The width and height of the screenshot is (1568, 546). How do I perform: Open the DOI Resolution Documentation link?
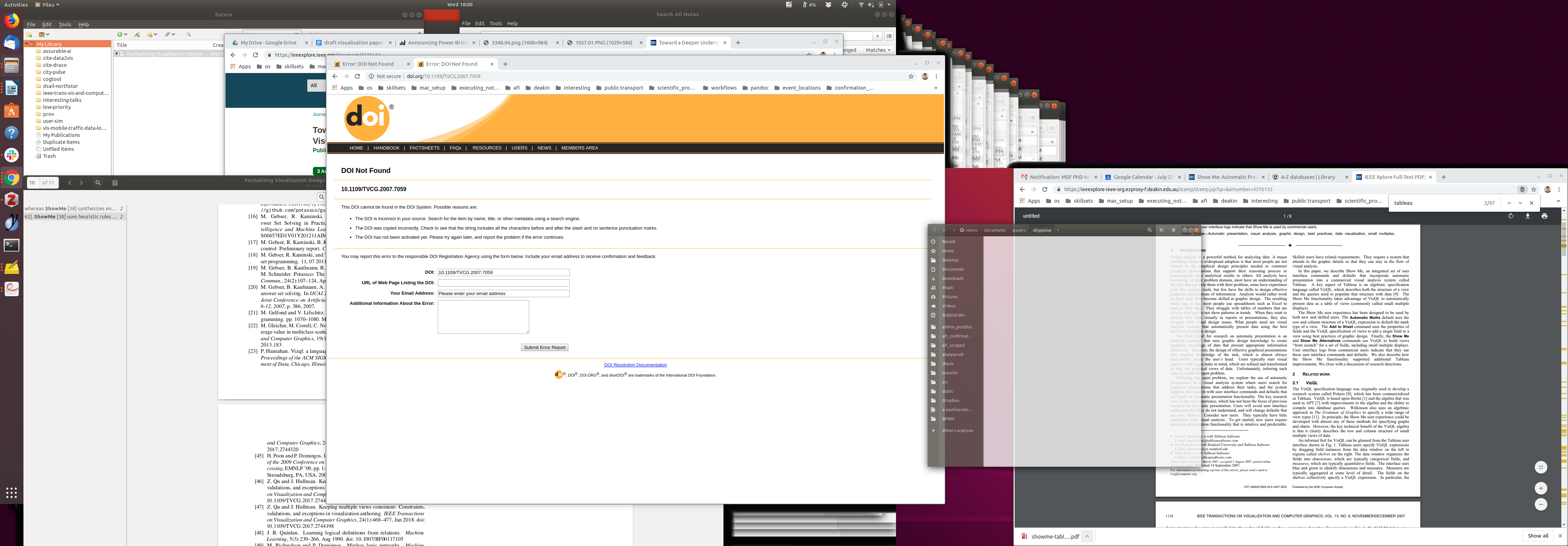click(x=635, y=365)
